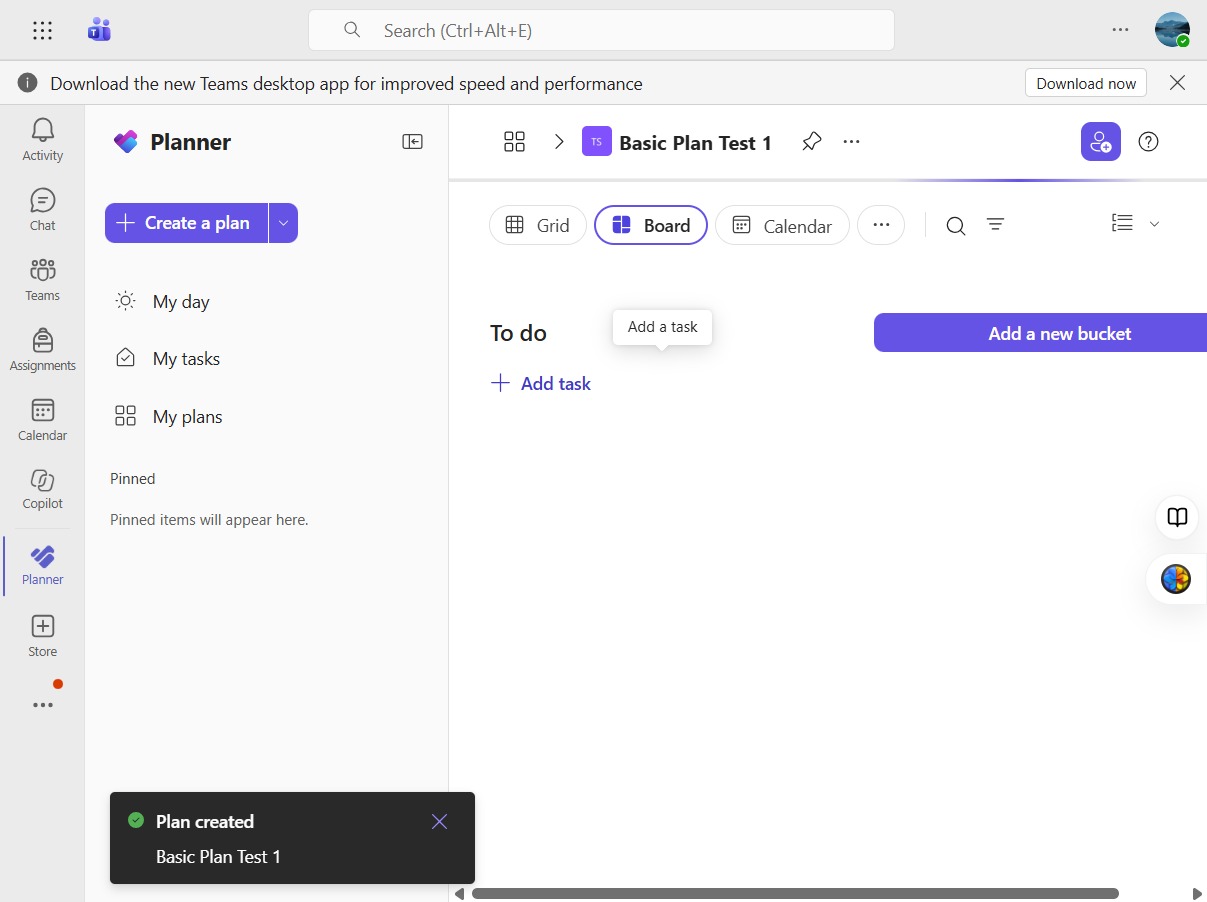Open the Store app
The width and height of the screenshot is (1207, 902).
(x=42, y=636)
